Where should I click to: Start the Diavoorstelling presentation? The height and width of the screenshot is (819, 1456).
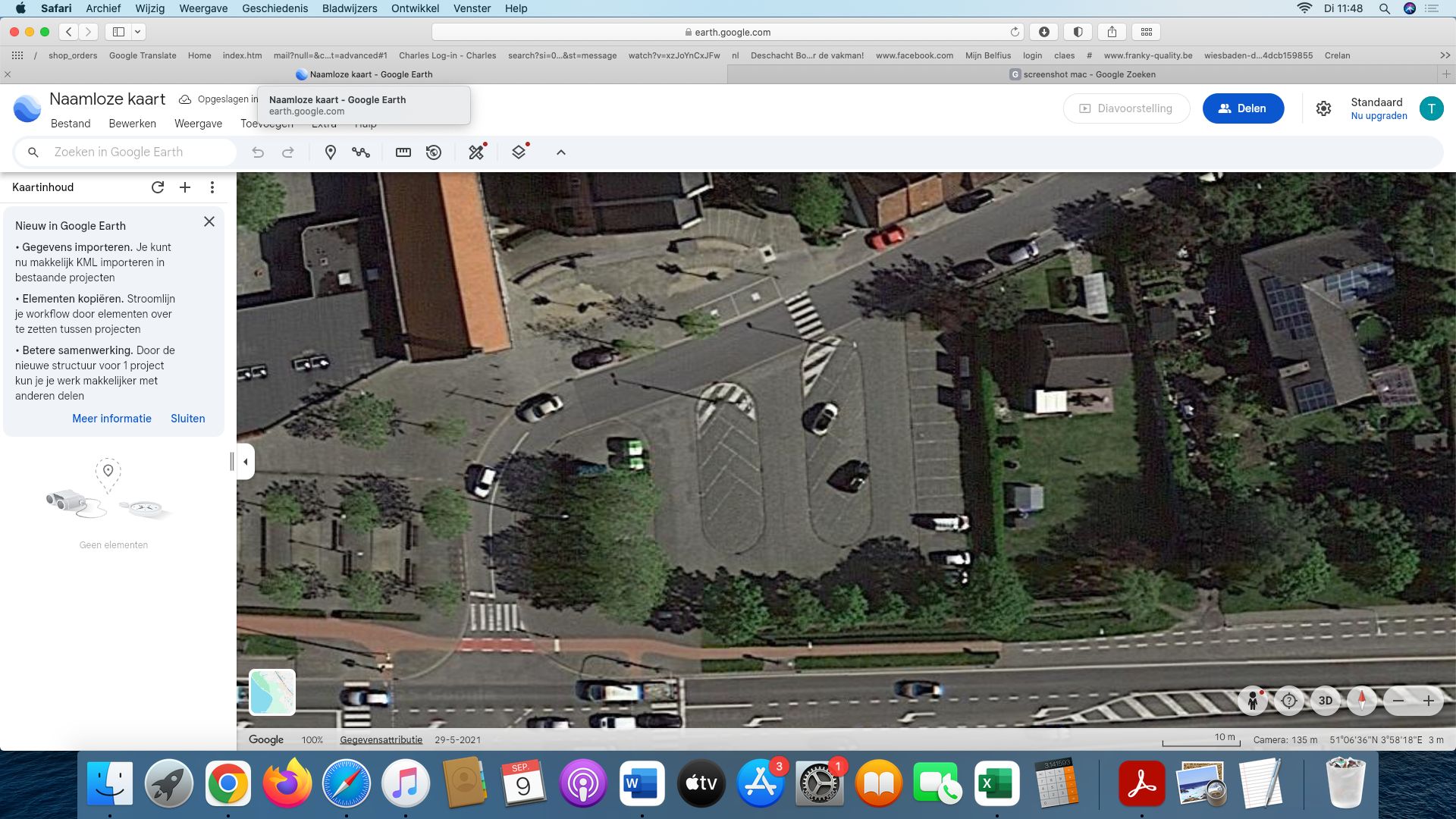pos(1126,108)
